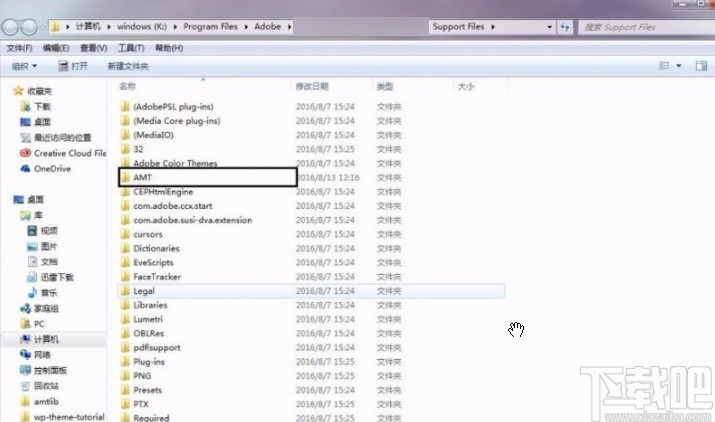Sort by the 名称 column header
This screenshot has width=715, height=422.
click(128, 86)
